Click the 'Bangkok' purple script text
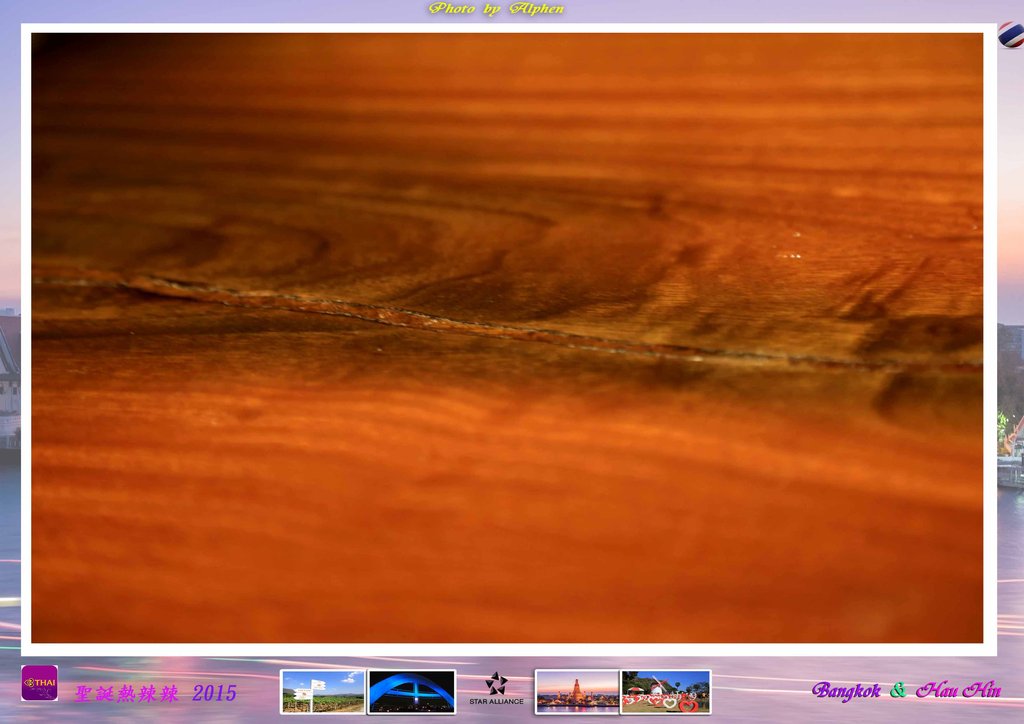 coord(846,691)
